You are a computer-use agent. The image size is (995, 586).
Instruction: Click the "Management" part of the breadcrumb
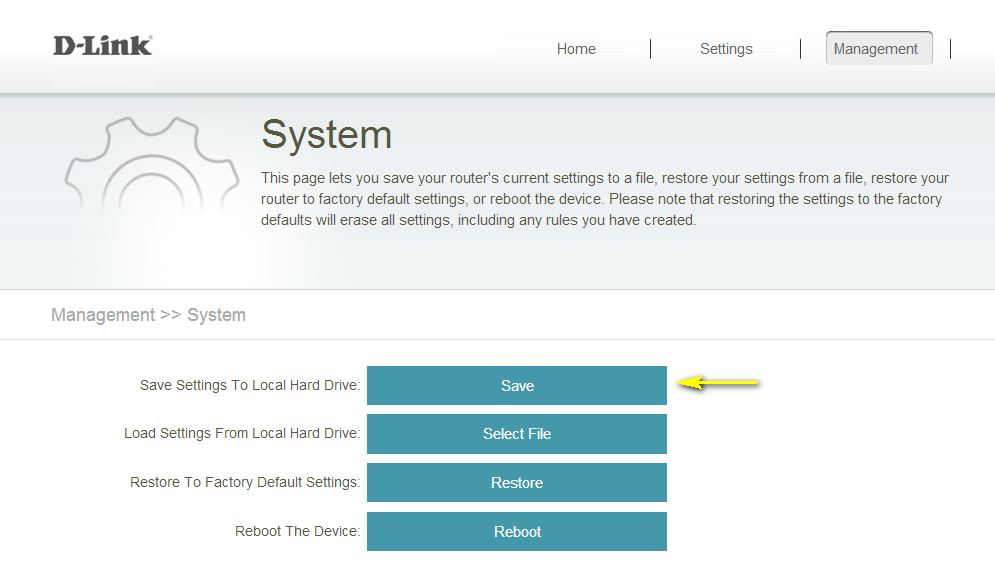103,315
